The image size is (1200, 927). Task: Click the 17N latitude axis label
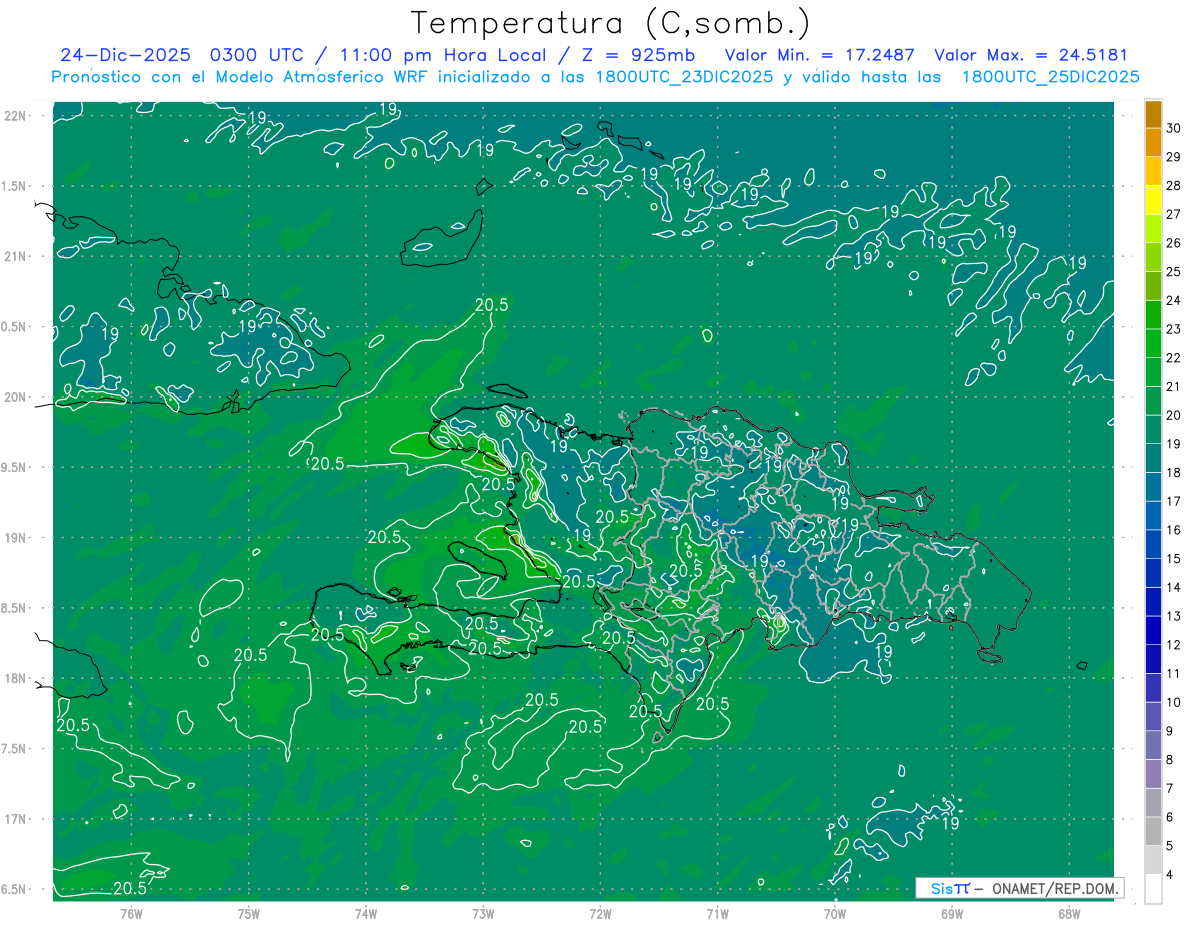15,819
